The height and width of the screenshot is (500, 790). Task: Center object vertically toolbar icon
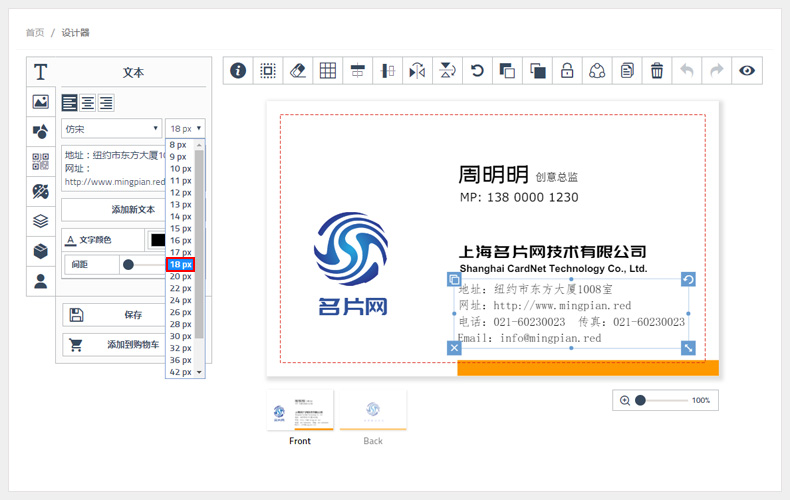(387, 71)
